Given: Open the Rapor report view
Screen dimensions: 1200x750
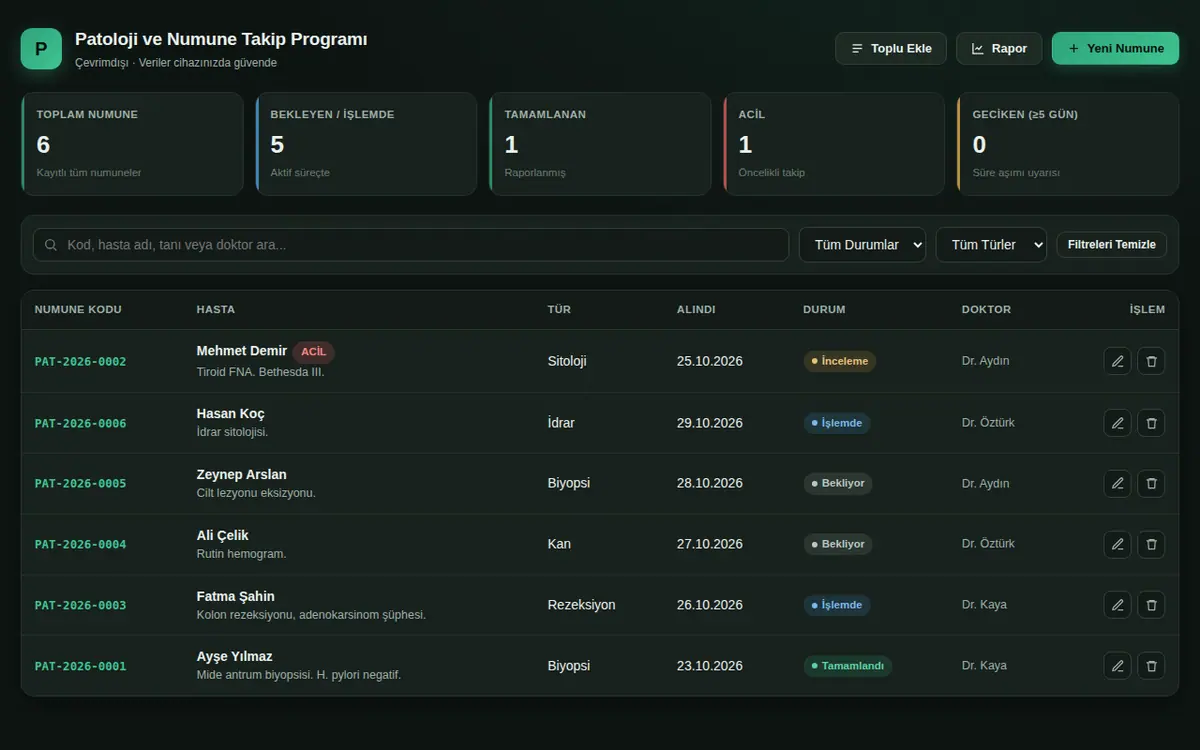Looking at the screenshot, I should [x=999, y=48].
